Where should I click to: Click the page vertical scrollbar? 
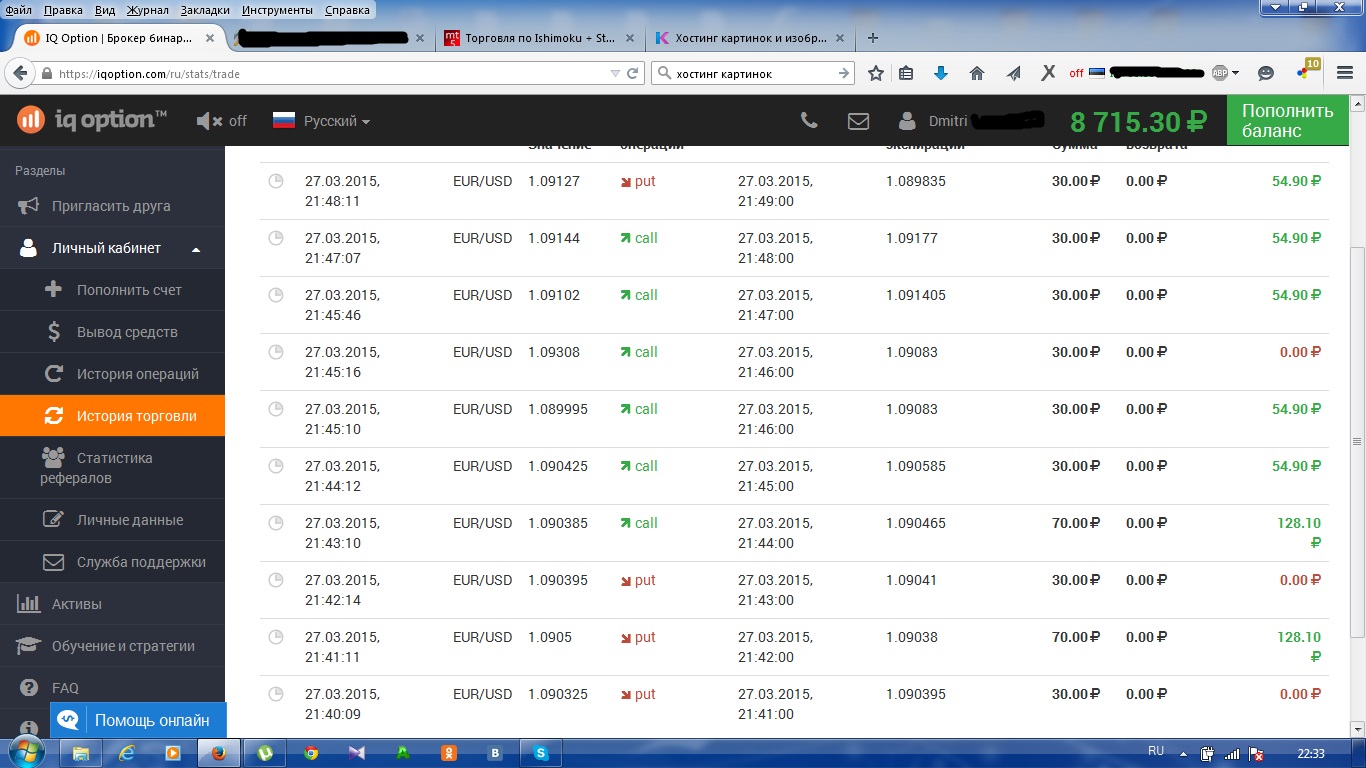click(1357, 441)
